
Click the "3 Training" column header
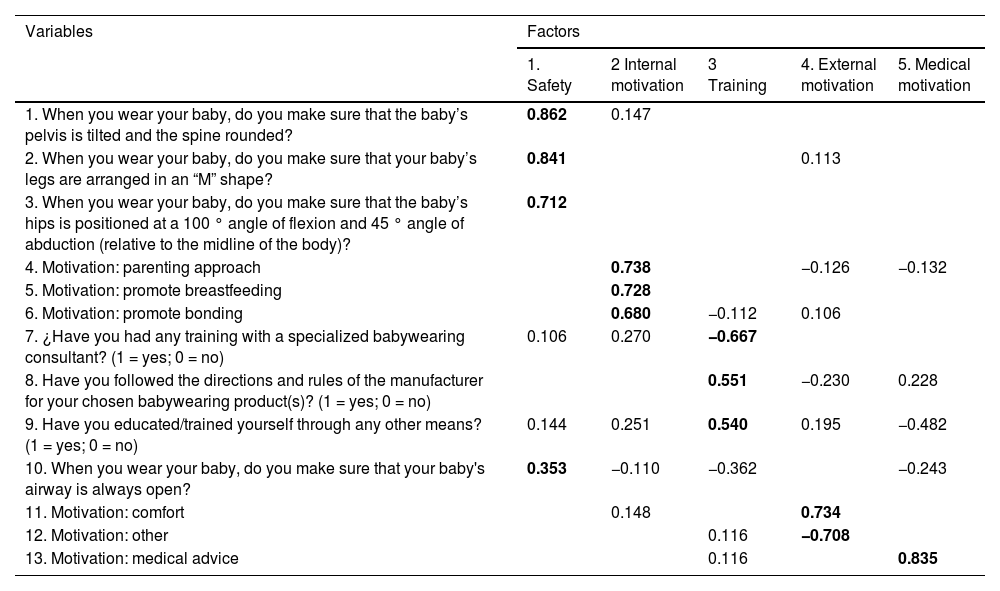coord(736,75)
